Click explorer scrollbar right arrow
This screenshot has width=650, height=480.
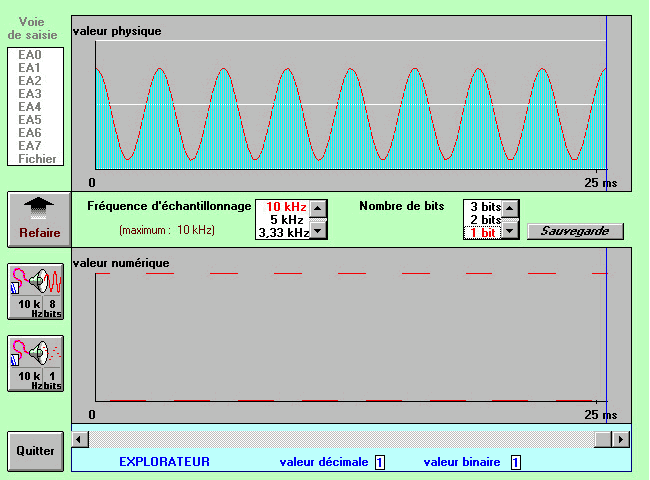click(621, 439)
